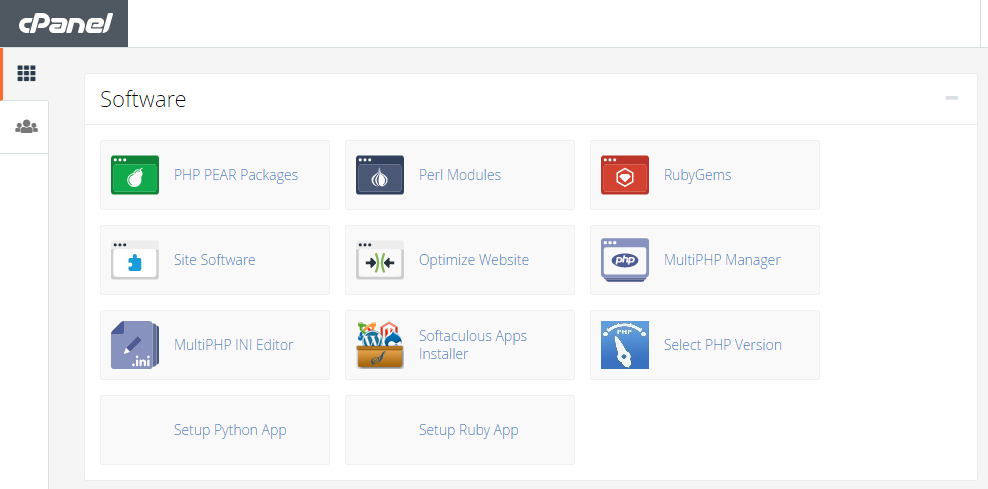Open the Optimize Website link
This screenshot has height=489, width=988.
coord(474,260)
